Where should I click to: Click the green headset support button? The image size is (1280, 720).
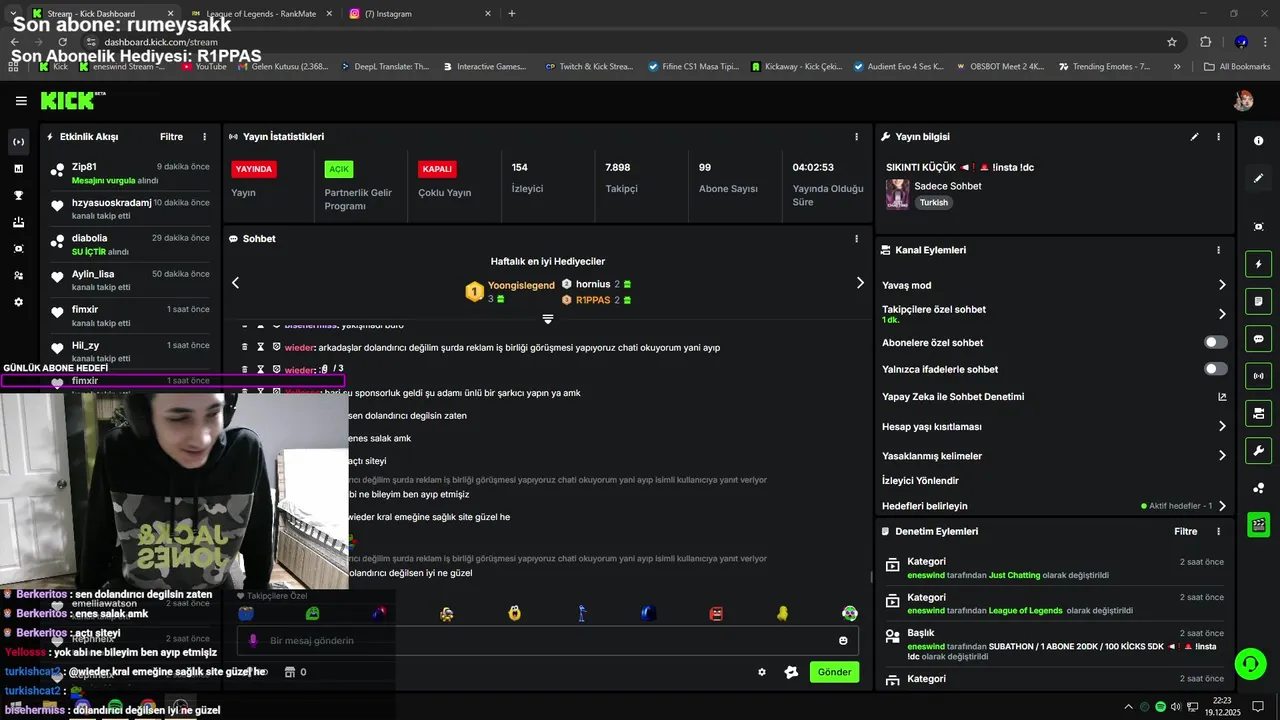tap(1249, 663)
